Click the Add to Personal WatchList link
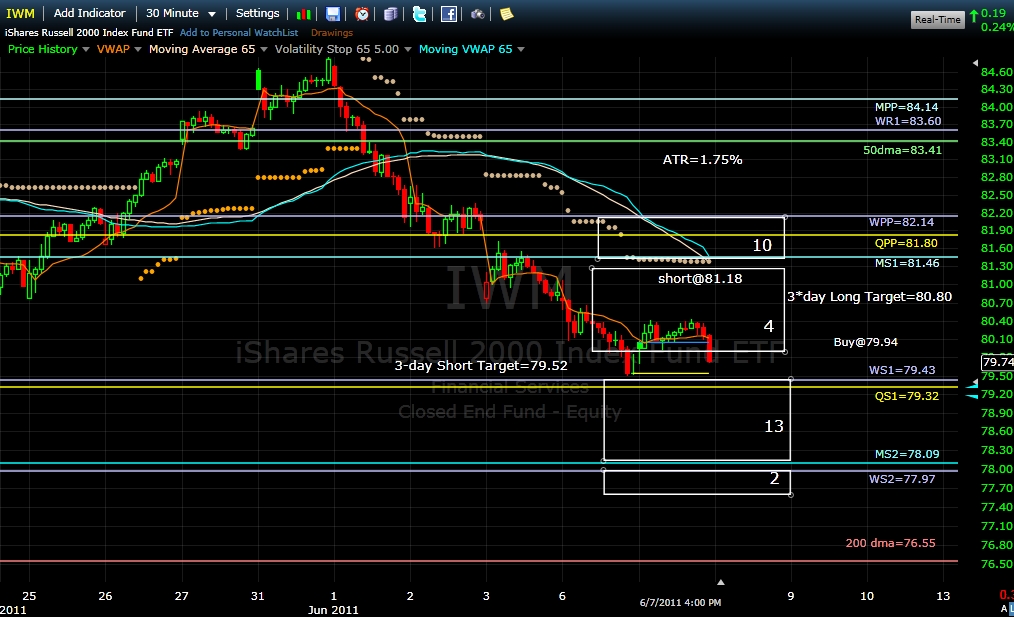Viewport: 1014px width, 617px height. pyautogui.click(x=239, y=32)
